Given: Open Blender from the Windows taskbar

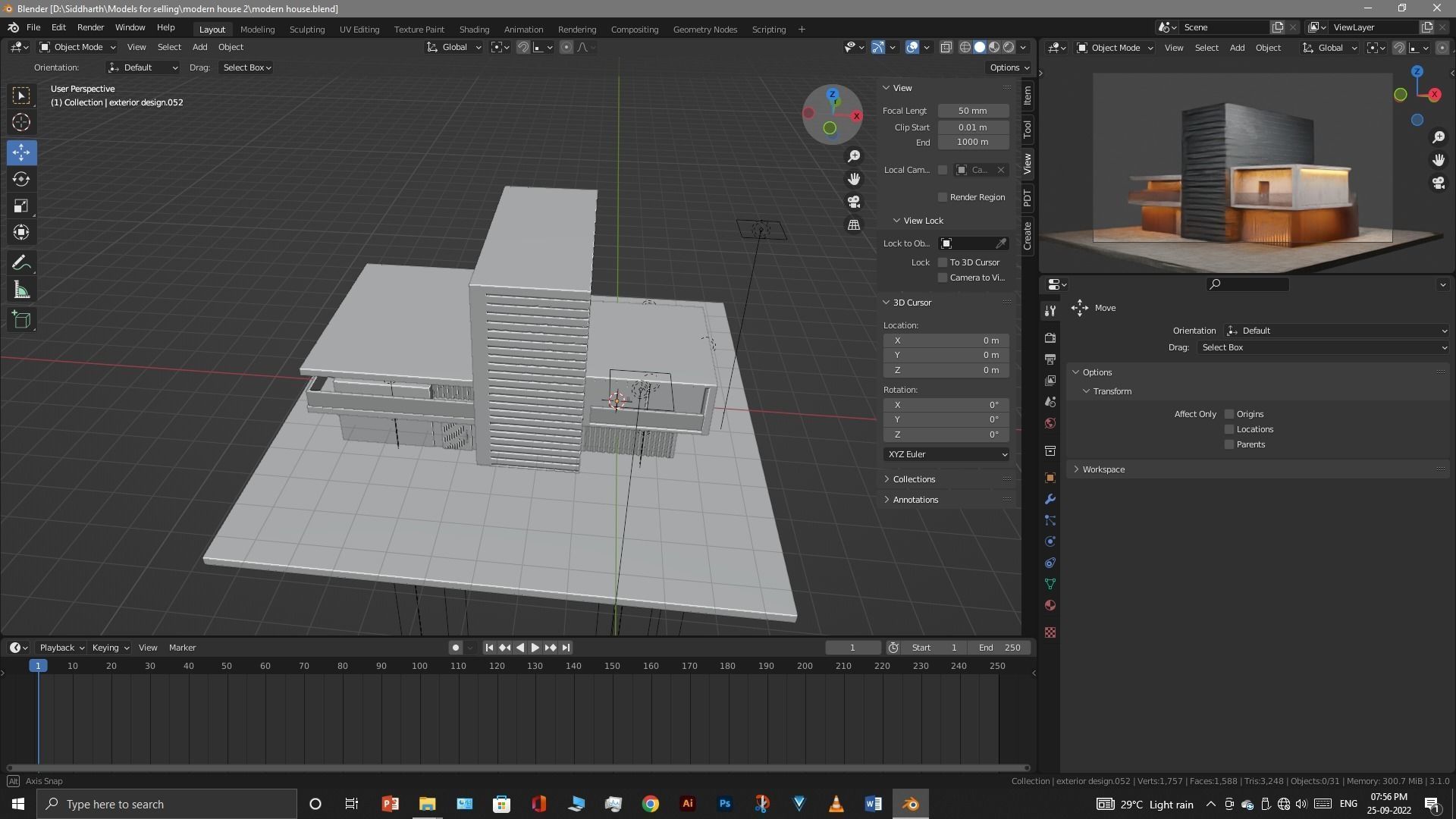Looking at the screenshot, I should (x=910, y=804).
